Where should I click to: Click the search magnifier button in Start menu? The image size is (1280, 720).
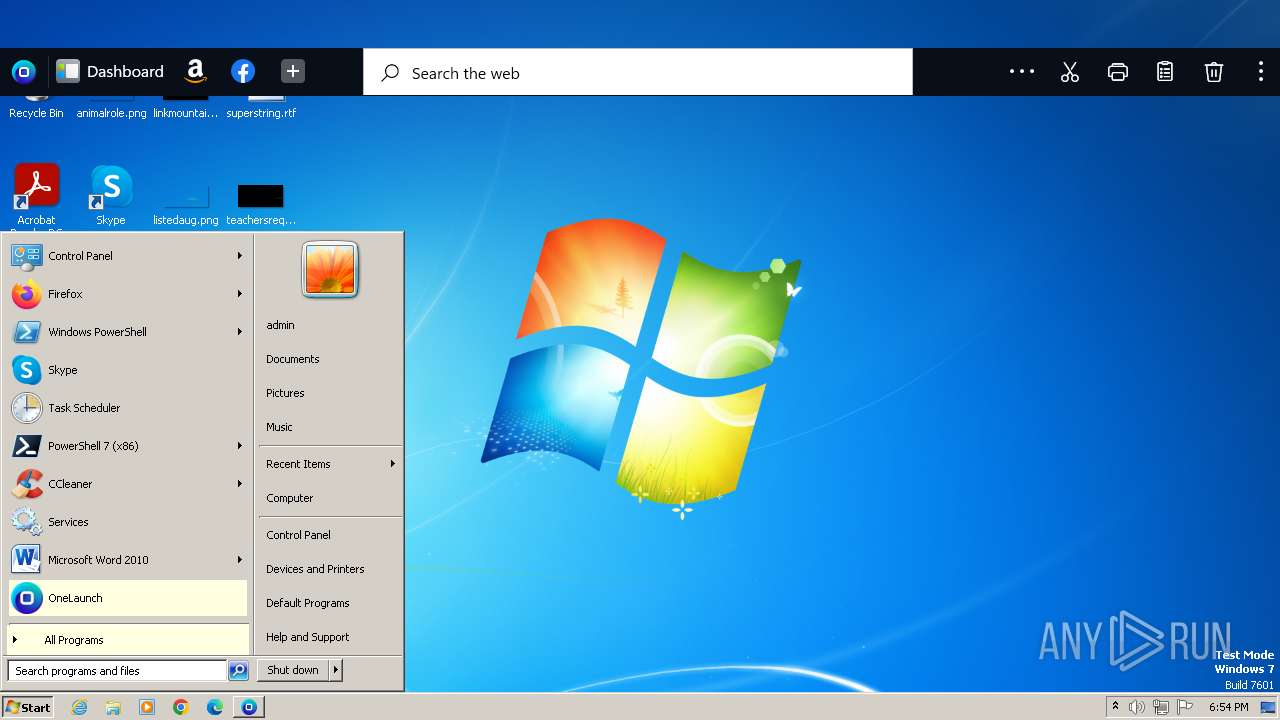coord(238,671)
